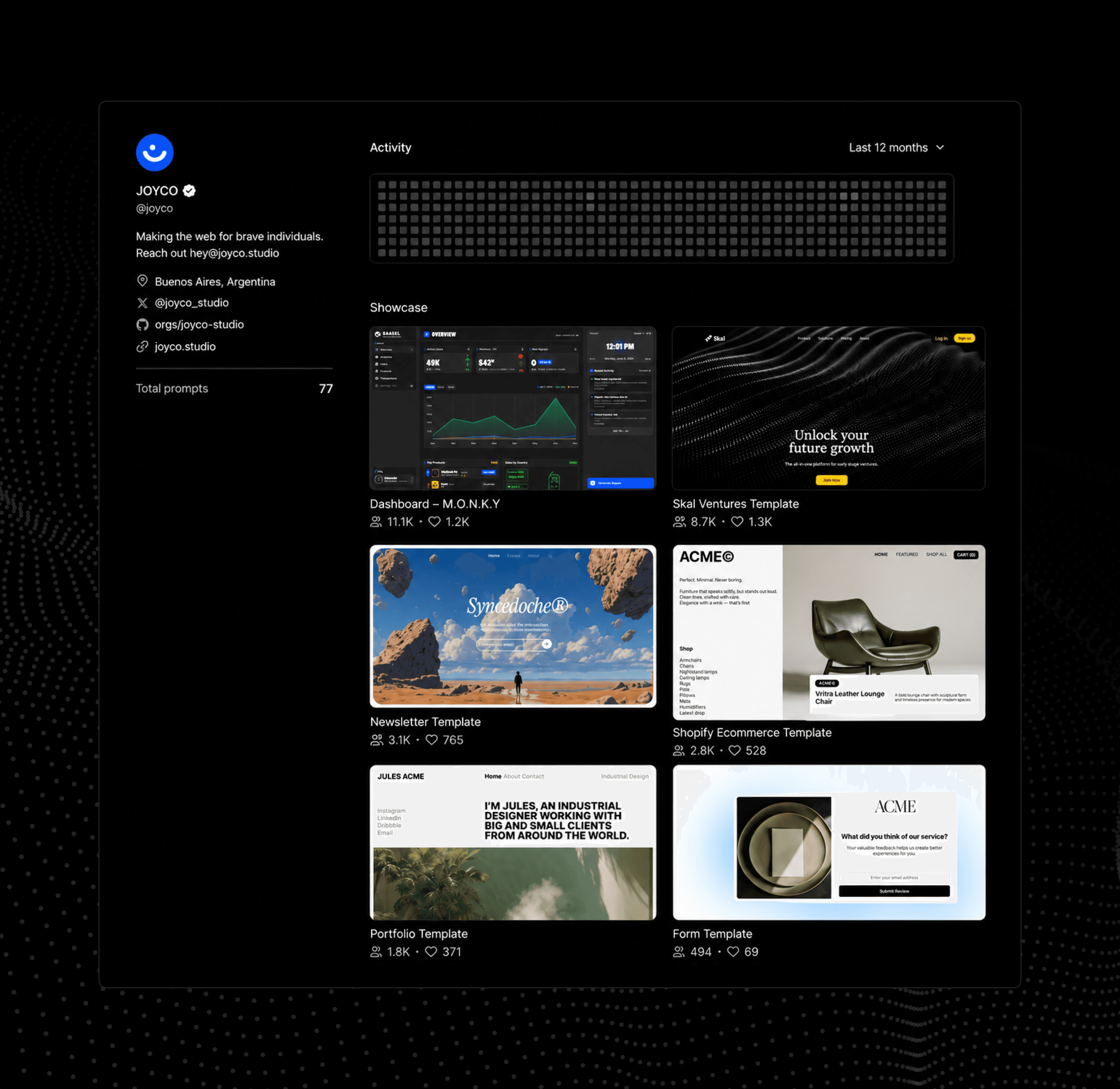Viewport: 1120px width, 1089px height.
Task: Click the users icon under Skal Ventures Template
Action: point(679,522)
